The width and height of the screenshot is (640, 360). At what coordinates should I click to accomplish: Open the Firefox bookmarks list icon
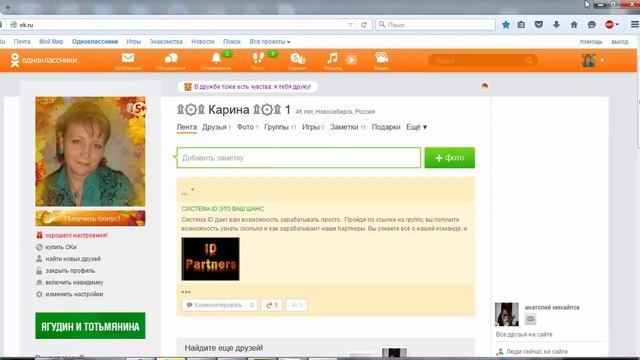point(521,25)
